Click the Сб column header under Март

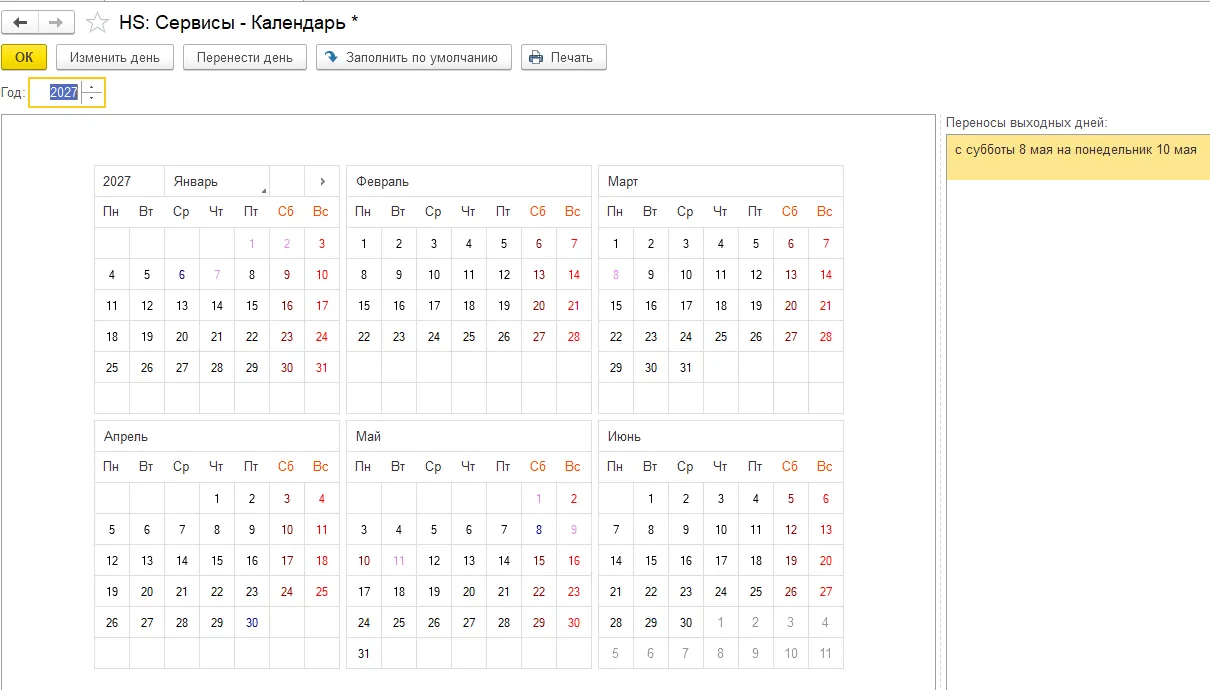point(791,211)
